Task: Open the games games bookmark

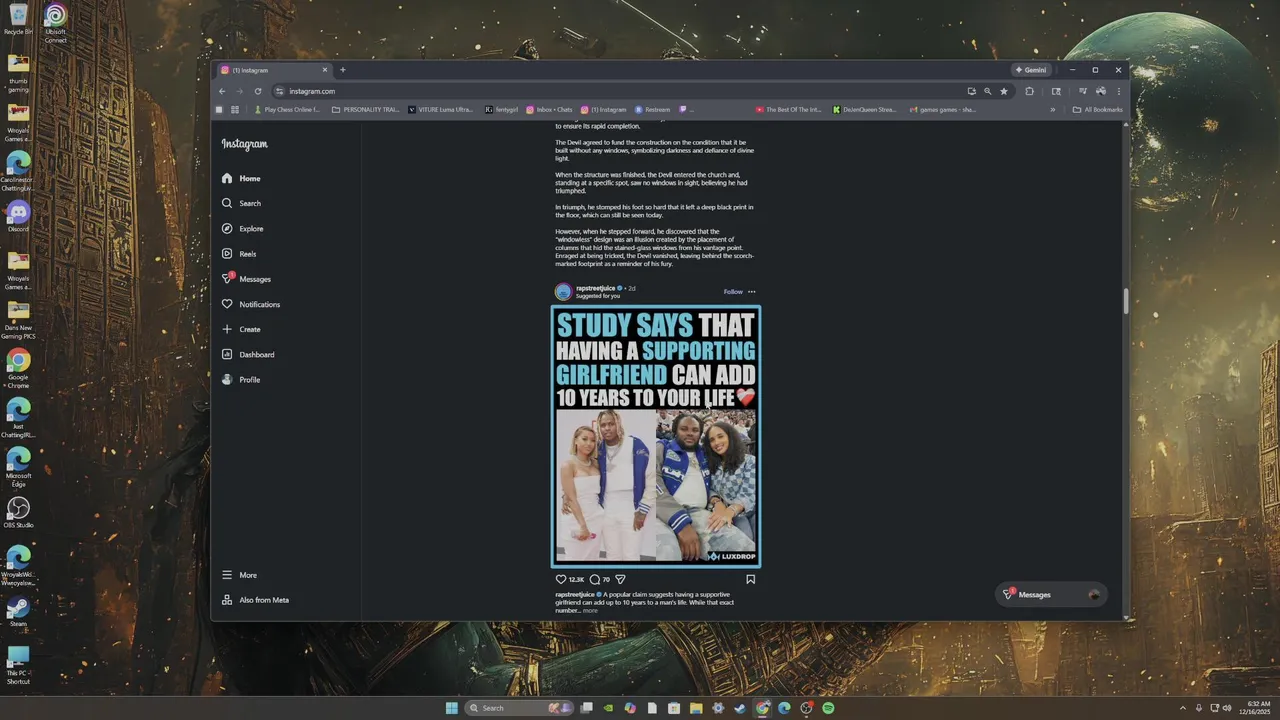Action: click(x=943, y=110)
